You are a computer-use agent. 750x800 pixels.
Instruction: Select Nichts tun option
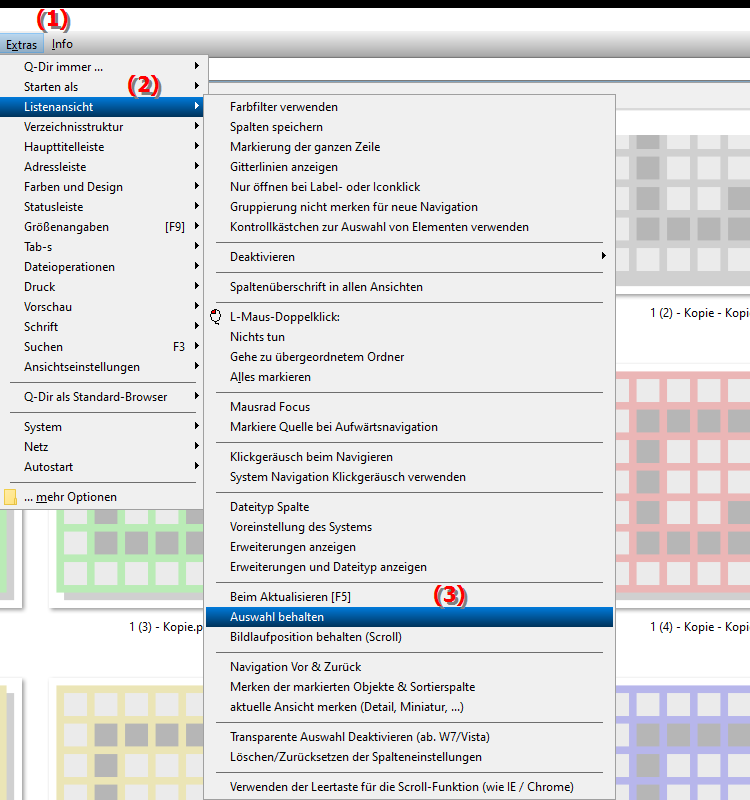(x=409, y=337)
